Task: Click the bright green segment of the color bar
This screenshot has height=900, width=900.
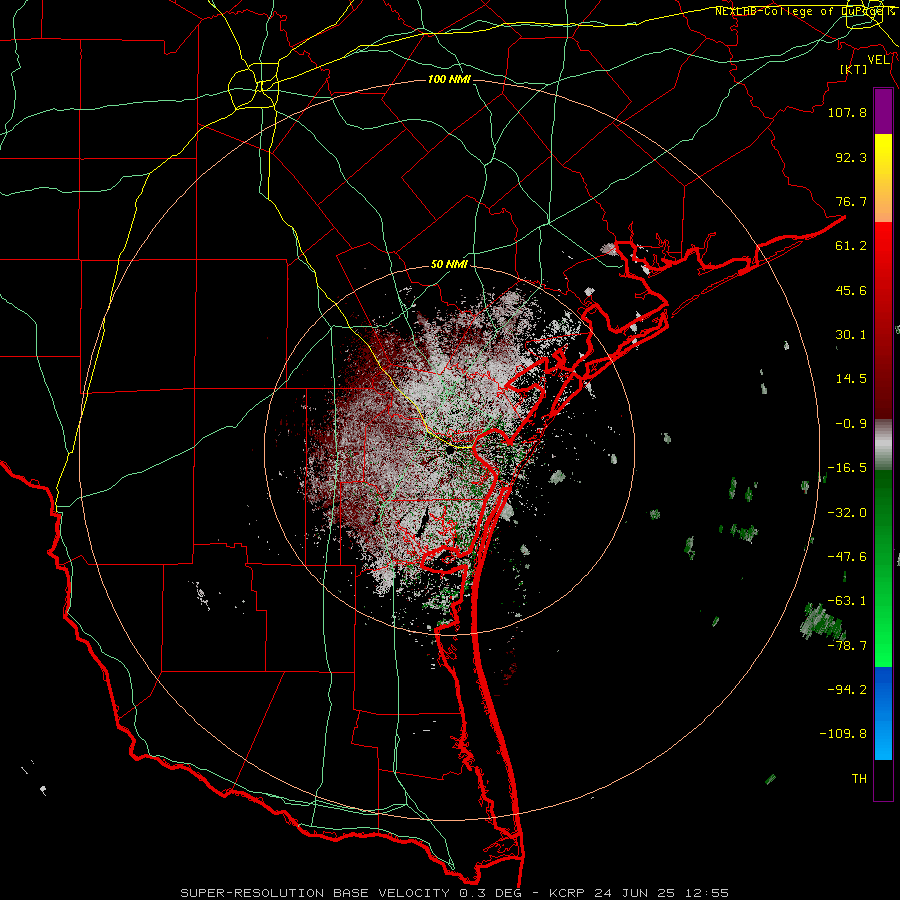Action: (x=883, y=568)
